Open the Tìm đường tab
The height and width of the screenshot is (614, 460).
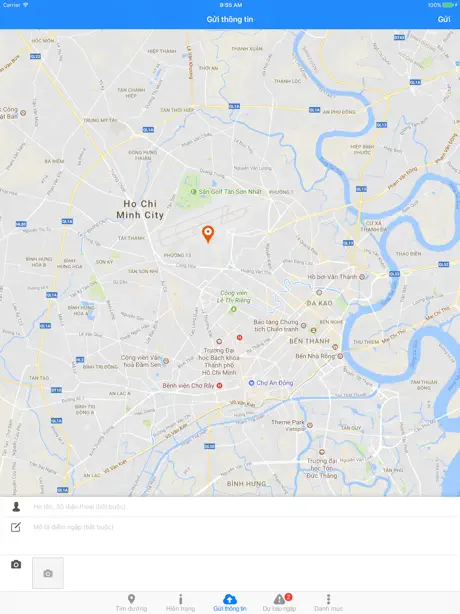pyautogui.click(x=131, y=603)
